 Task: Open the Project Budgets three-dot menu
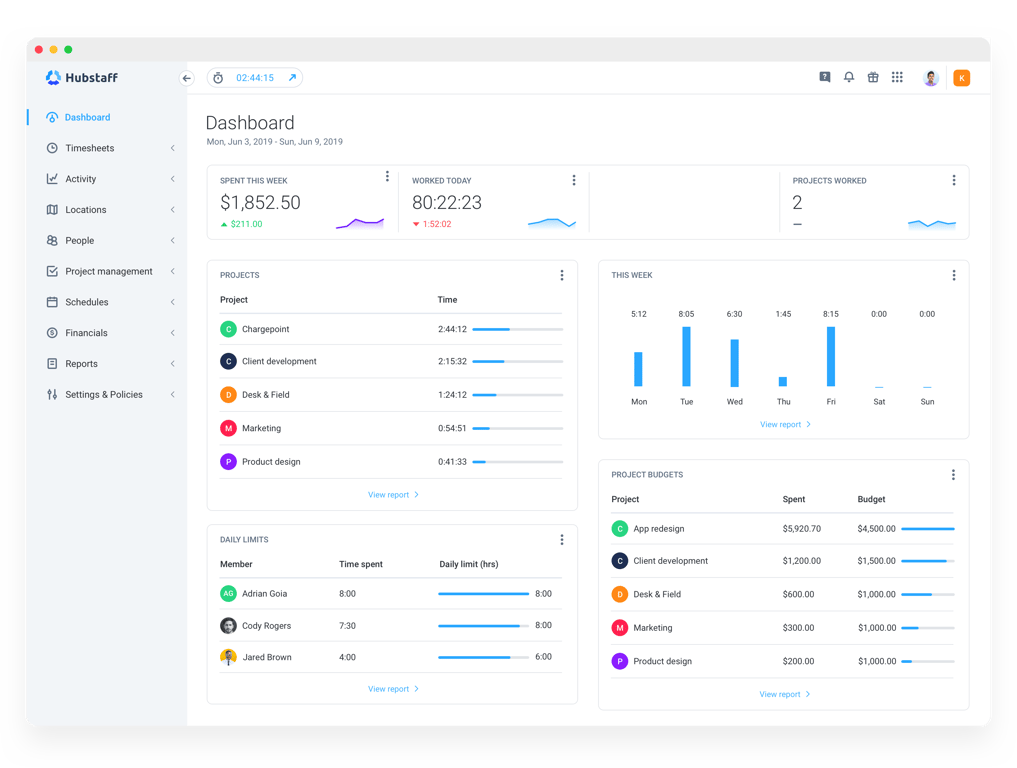[x=954, y=474]
